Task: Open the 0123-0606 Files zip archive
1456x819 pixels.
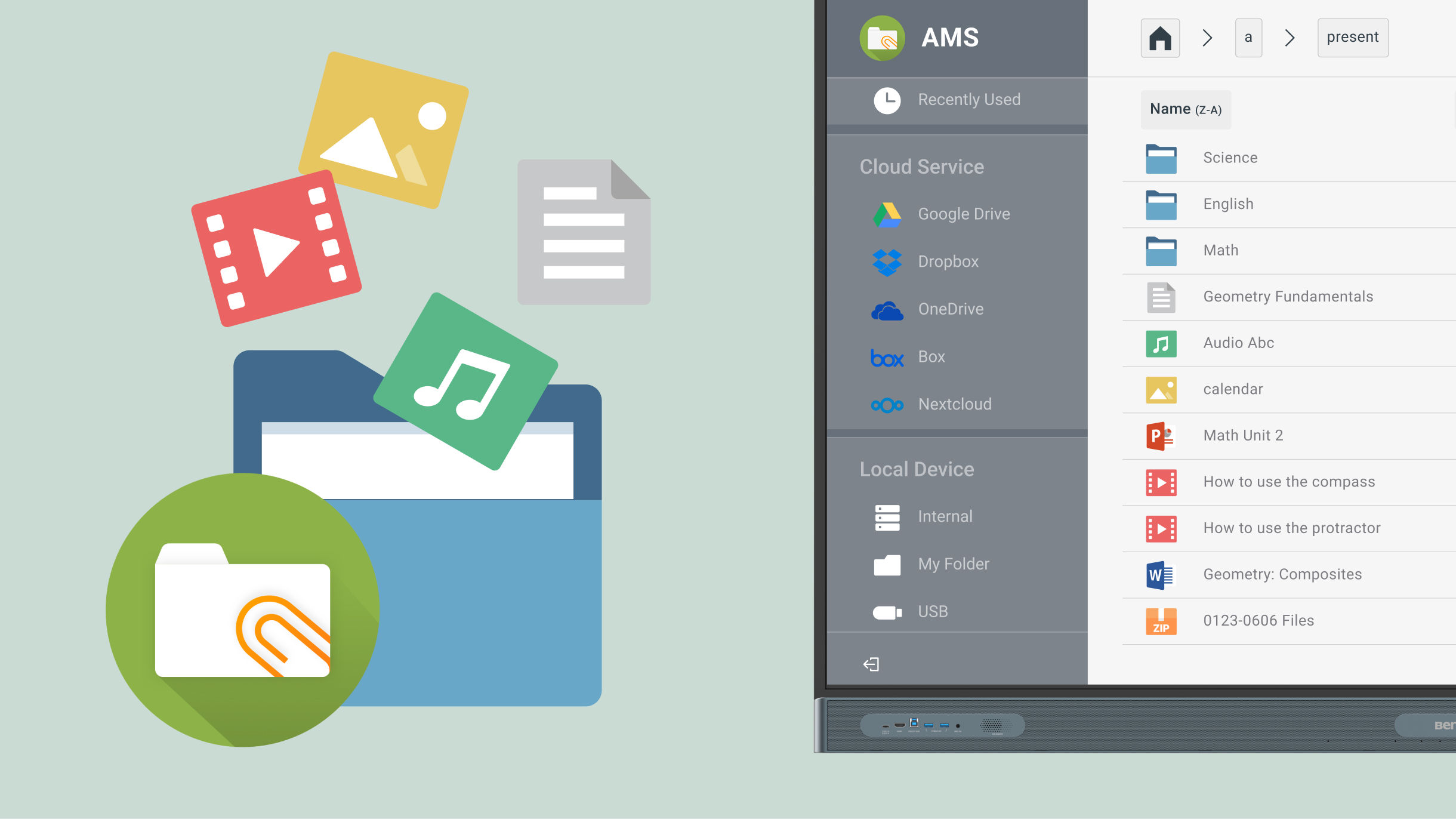Action: (1258, 621)
